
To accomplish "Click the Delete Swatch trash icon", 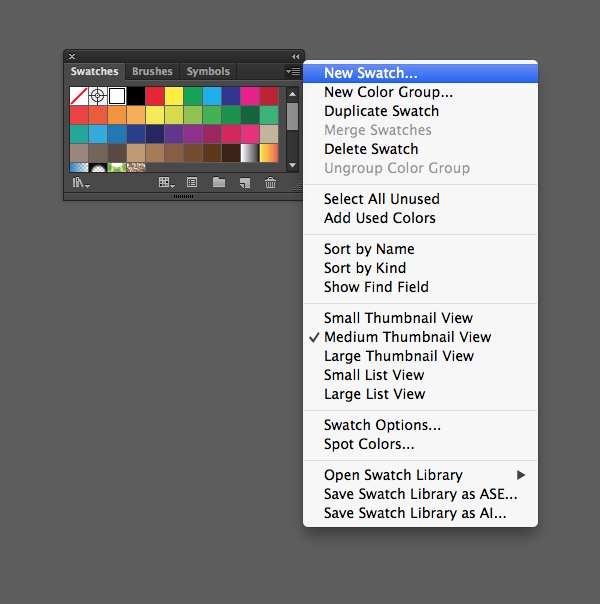I will coord(270,183).
